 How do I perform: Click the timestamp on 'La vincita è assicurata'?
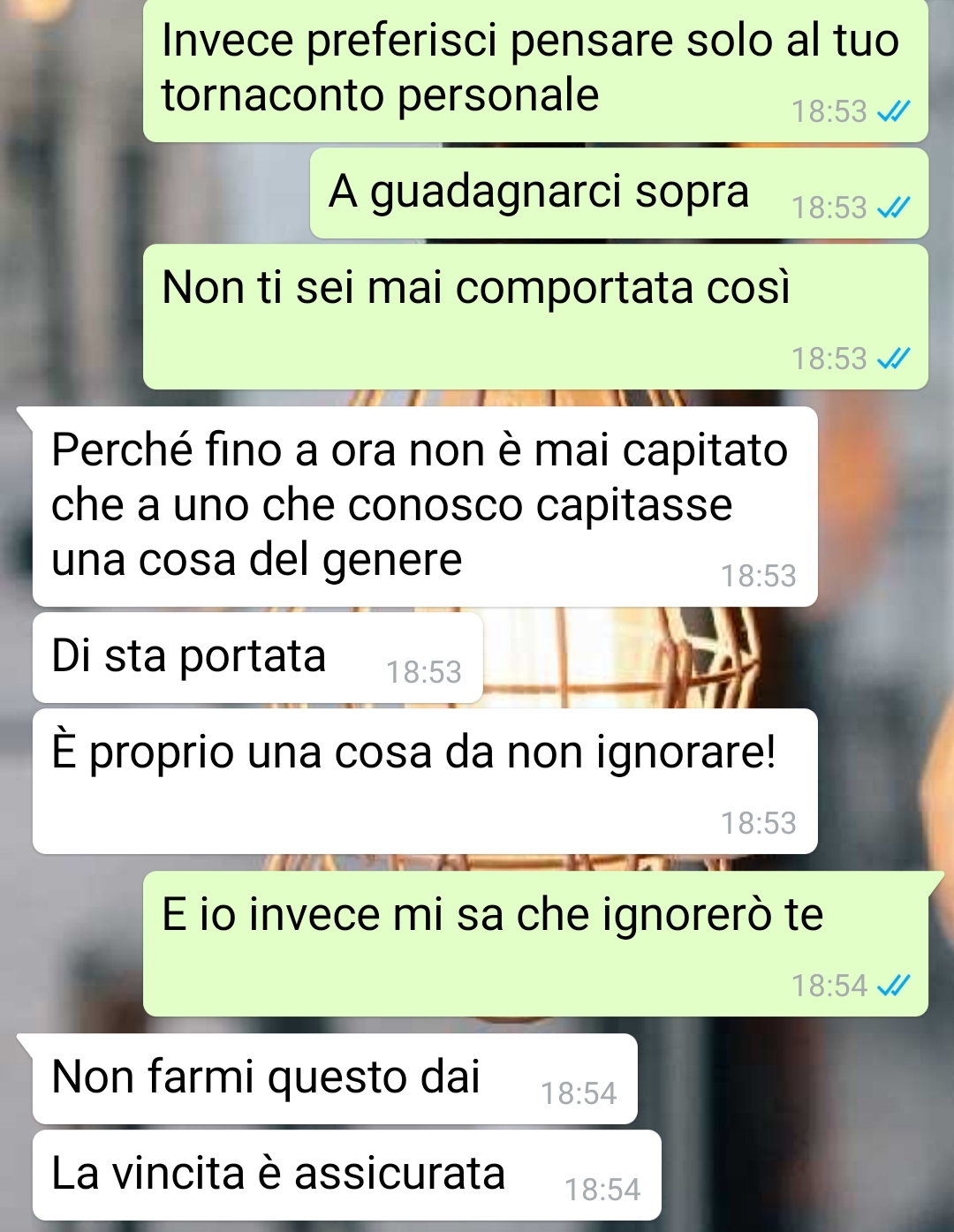pos(602,1190)
